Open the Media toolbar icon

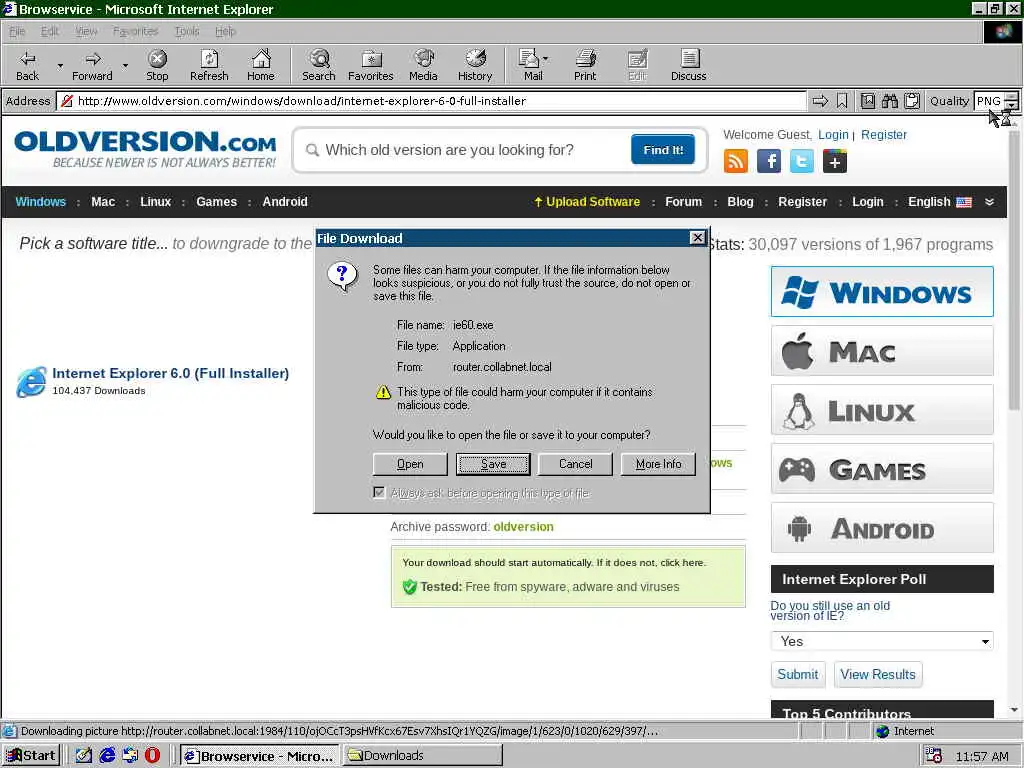423,65
